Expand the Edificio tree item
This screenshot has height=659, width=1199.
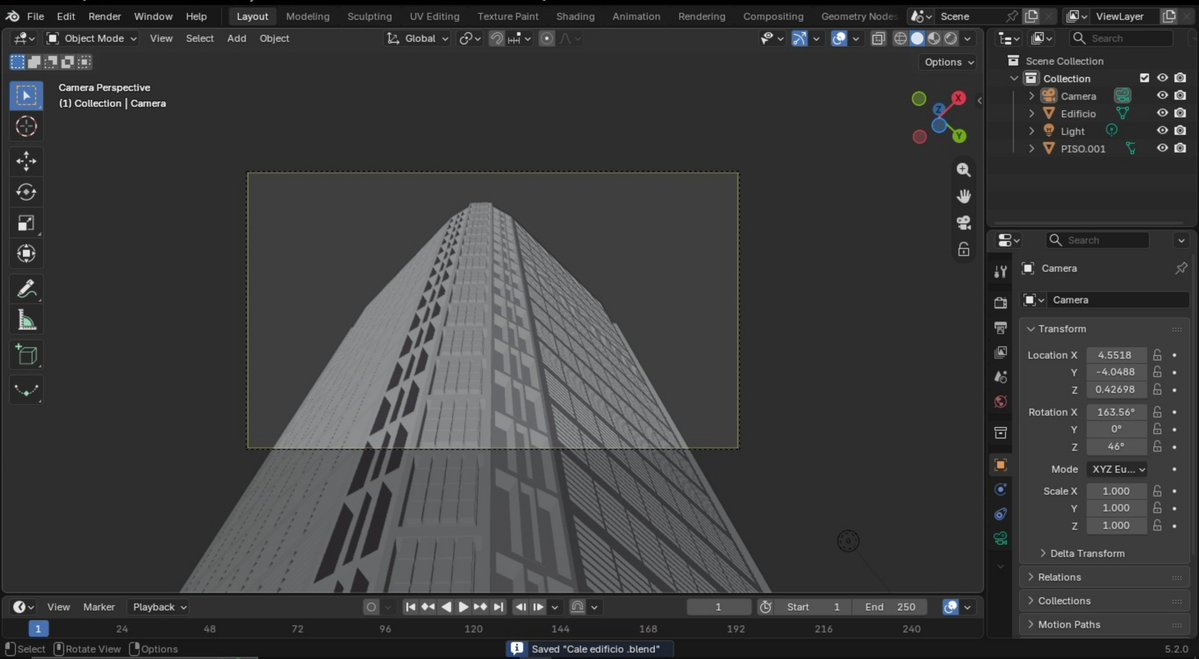coord(1032,113)
